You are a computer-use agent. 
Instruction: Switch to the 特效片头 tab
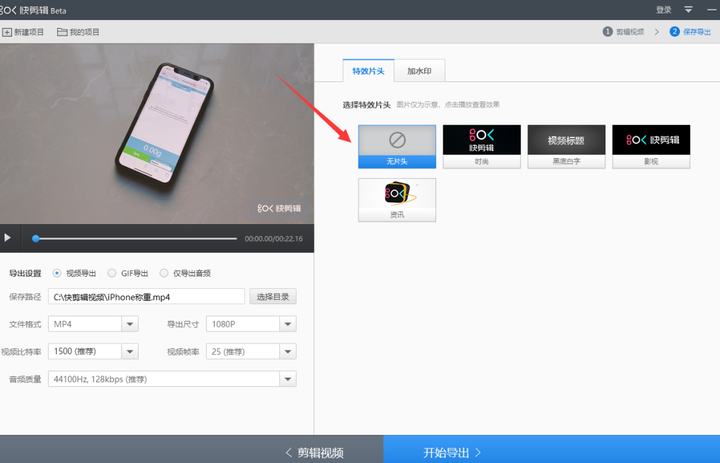(368, 71)
